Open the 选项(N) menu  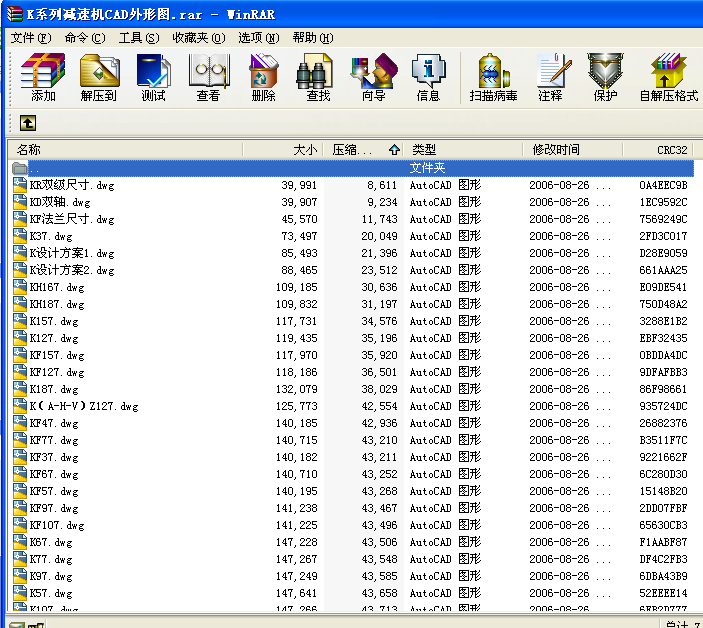point(259,38)
